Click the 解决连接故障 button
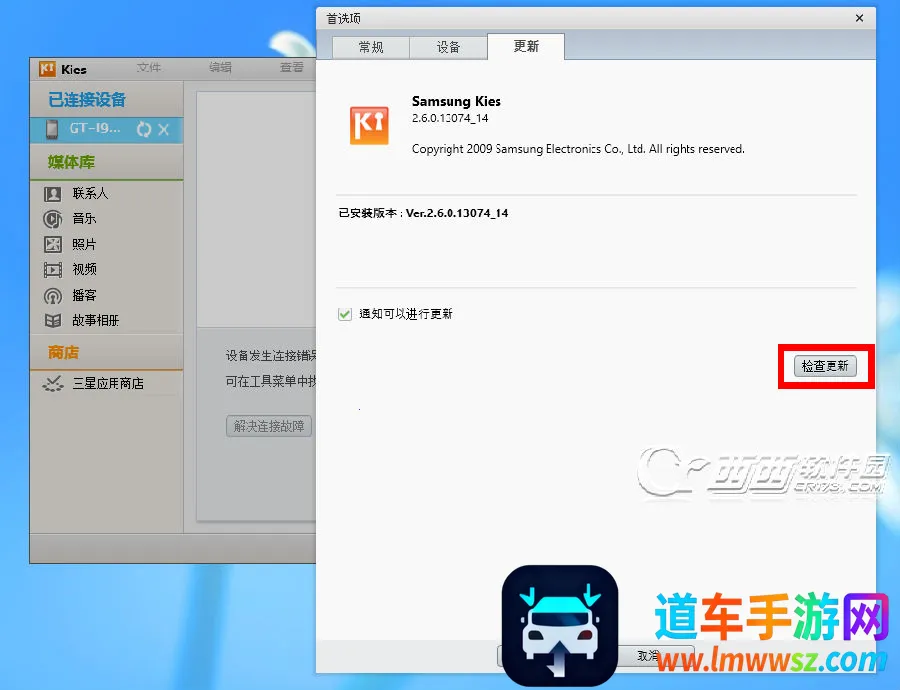This screenshot has height=690, width=900. coord(270,426)
